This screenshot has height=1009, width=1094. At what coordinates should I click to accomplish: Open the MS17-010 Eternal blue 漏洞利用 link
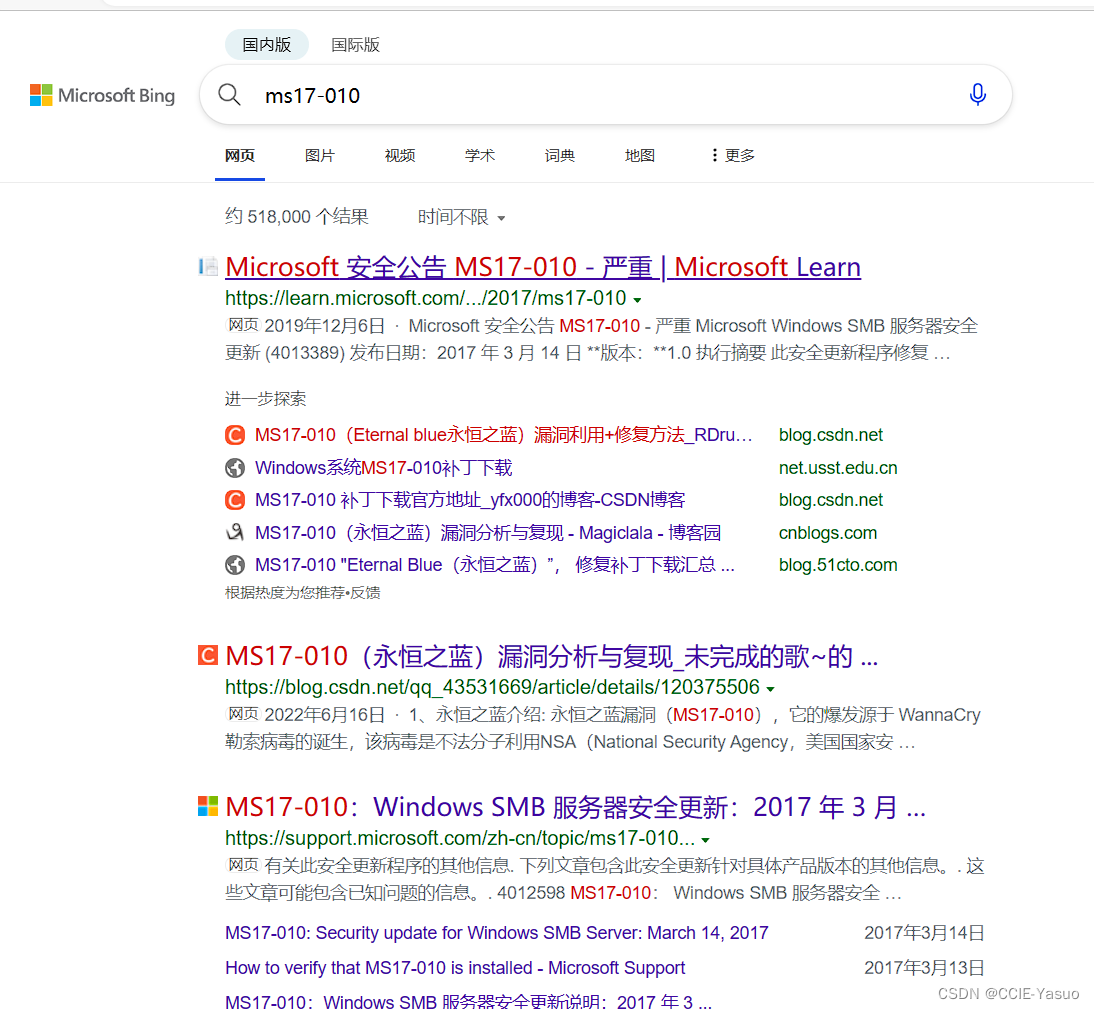(x=504, y=435)
